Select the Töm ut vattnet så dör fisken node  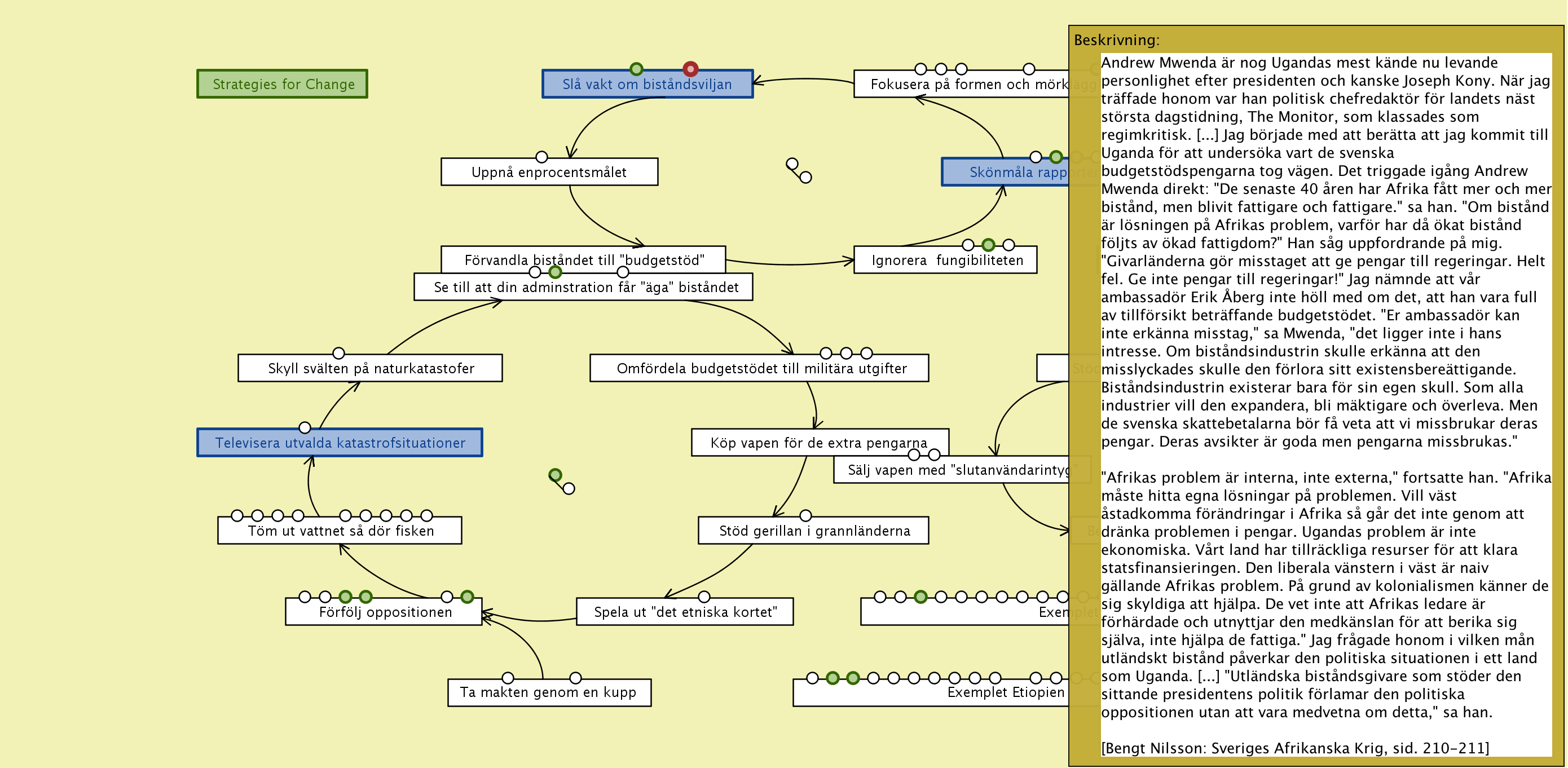click(340, 531)
